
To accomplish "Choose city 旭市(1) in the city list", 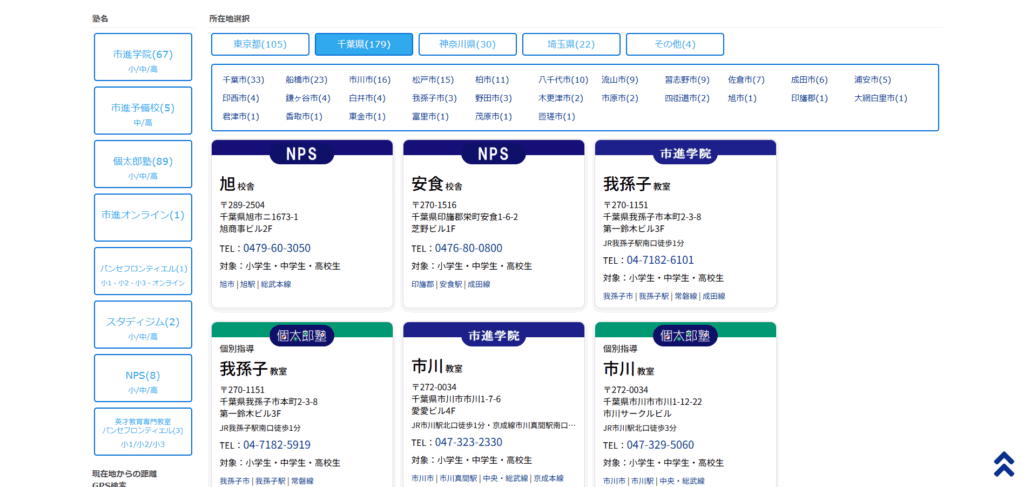I will coord(743,99).
